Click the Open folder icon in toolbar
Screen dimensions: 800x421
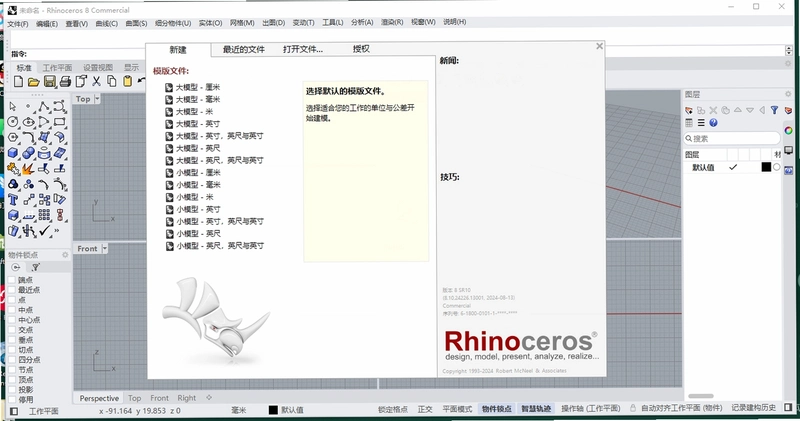click(34, 81)
